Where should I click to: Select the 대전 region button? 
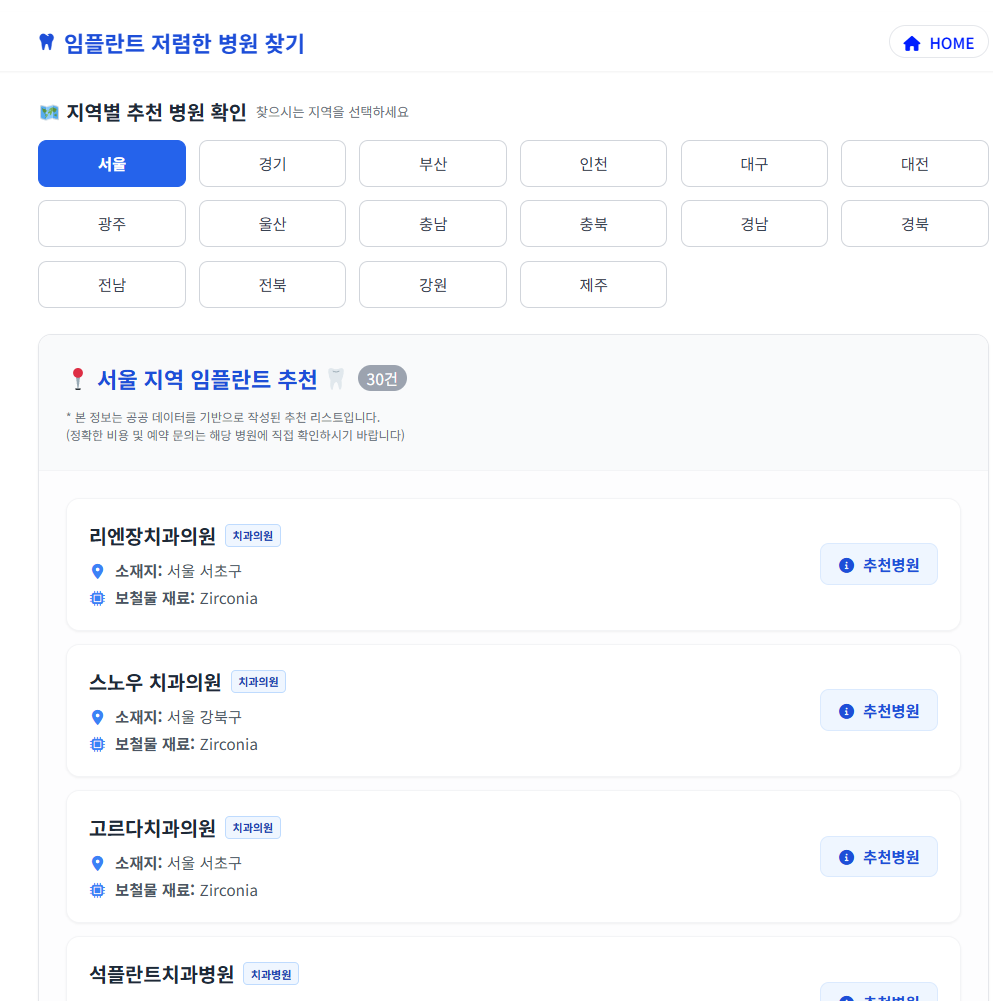tap(914, 163)
